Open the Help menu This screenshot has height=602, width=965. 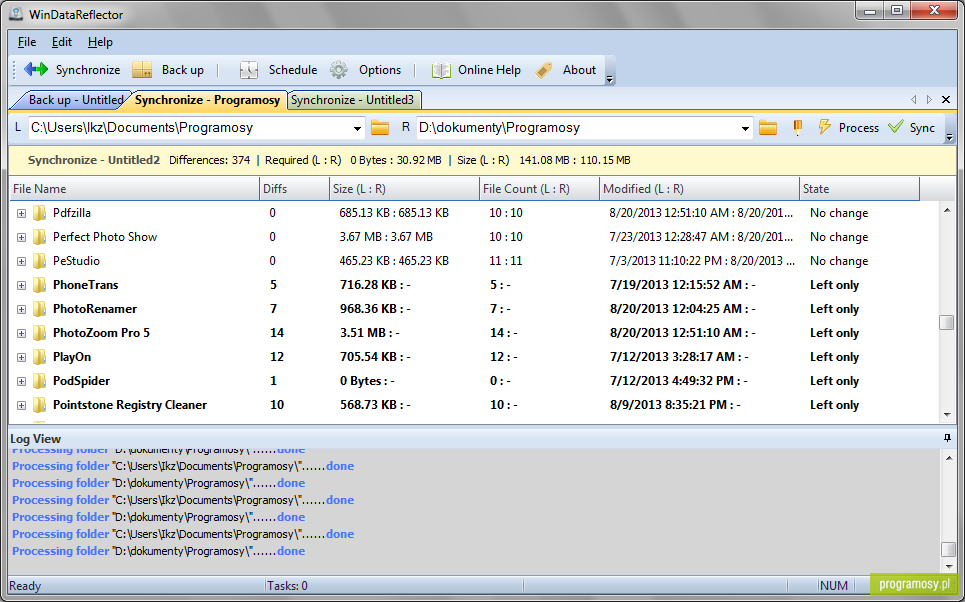tap(100, 42)
